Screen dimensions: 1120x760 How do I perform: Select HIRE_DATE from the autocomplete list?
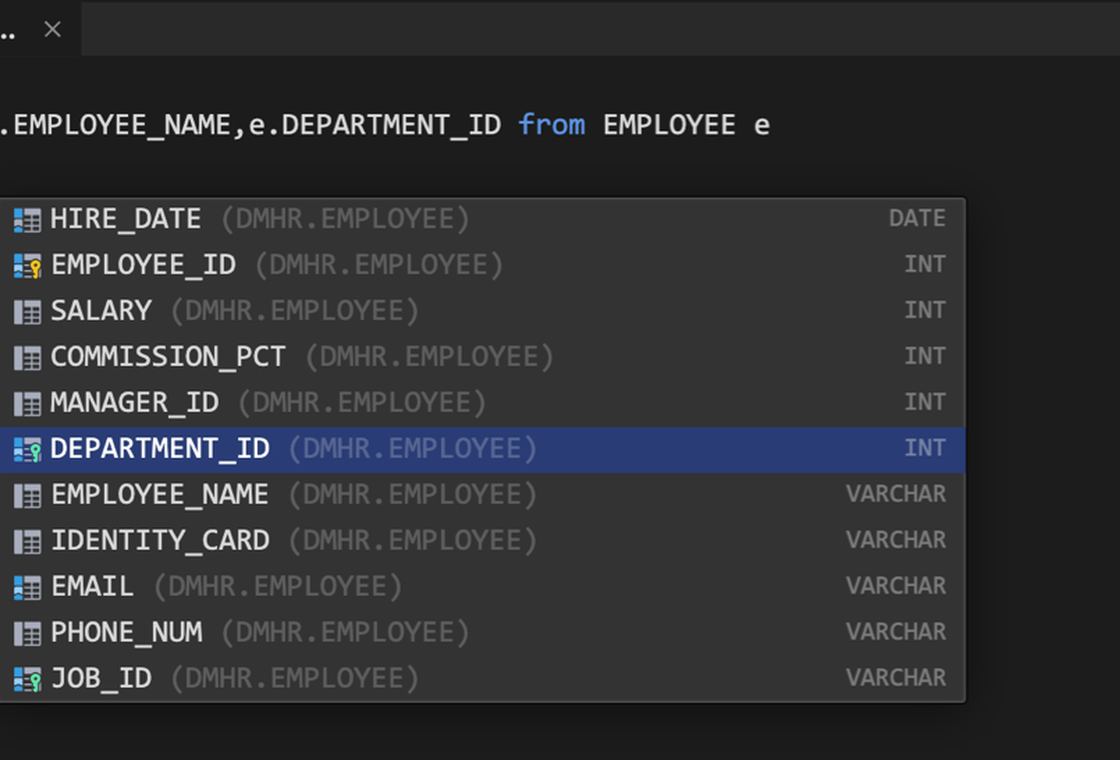click(126, 219)
